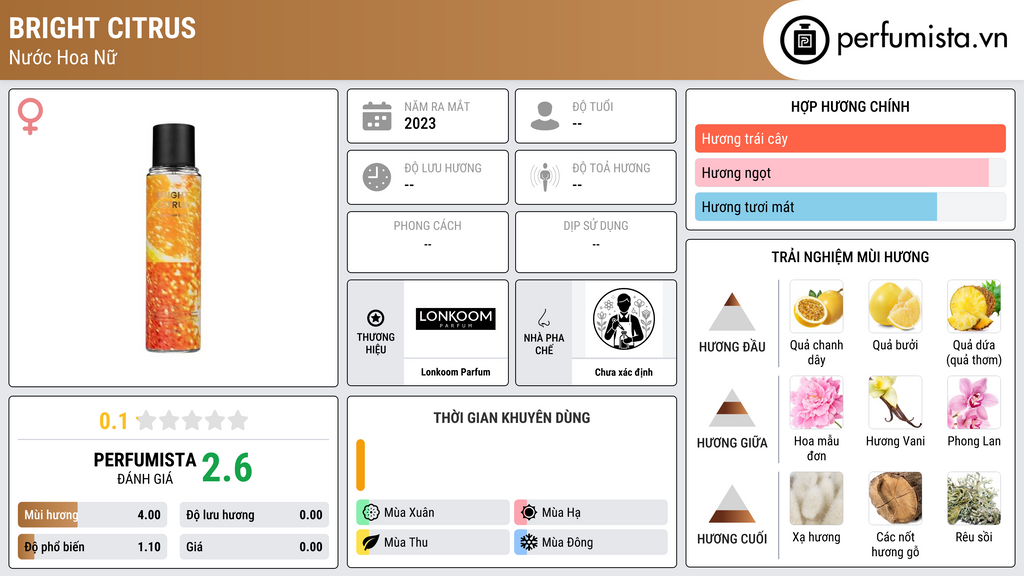Click the Mùa Đông season button
Image resolution: width=1024 pixels, height=576 pixels.
click(x=591, y=542)
